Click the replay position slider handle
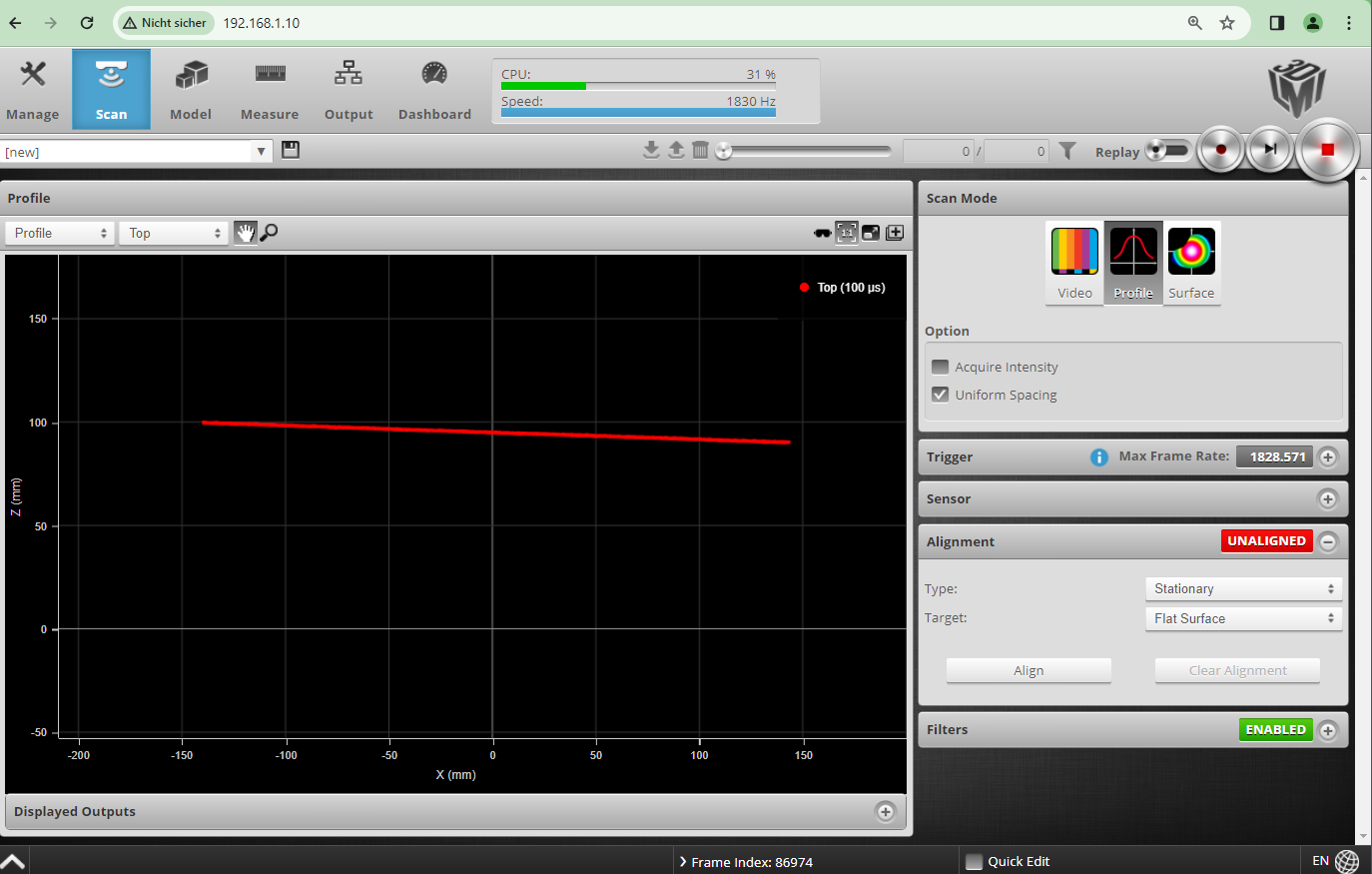Image resolution: width=1372 pixels, height=874 pixels. click(724, 151)
